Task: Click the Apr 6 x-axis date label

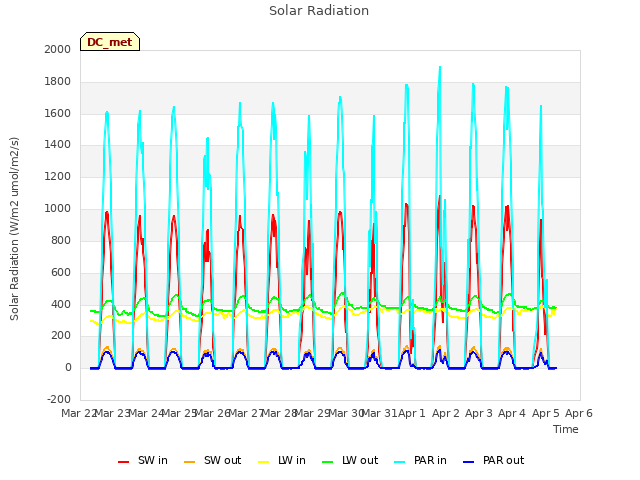Action: [x=579, y=413]
